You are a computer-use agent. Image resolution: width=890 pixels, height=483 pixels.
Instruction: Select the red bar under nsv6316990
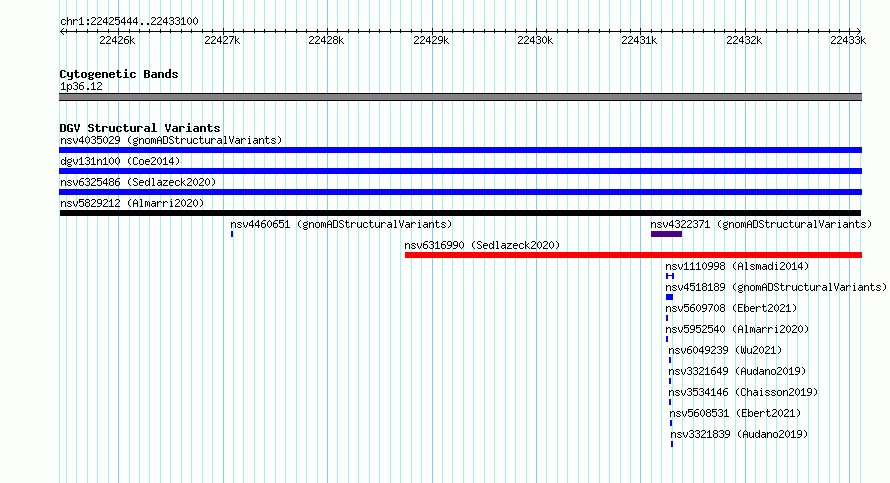(633, 255)
